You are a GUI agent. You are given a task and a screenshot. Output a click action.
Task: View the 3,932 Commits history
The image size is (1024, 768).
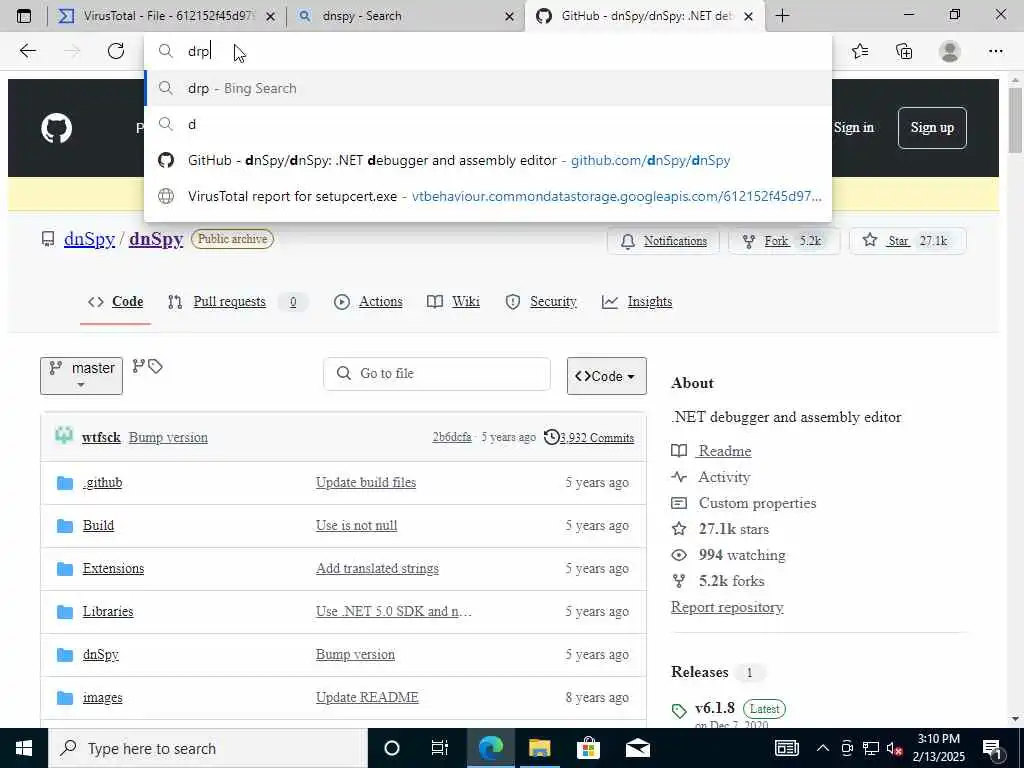590,438
